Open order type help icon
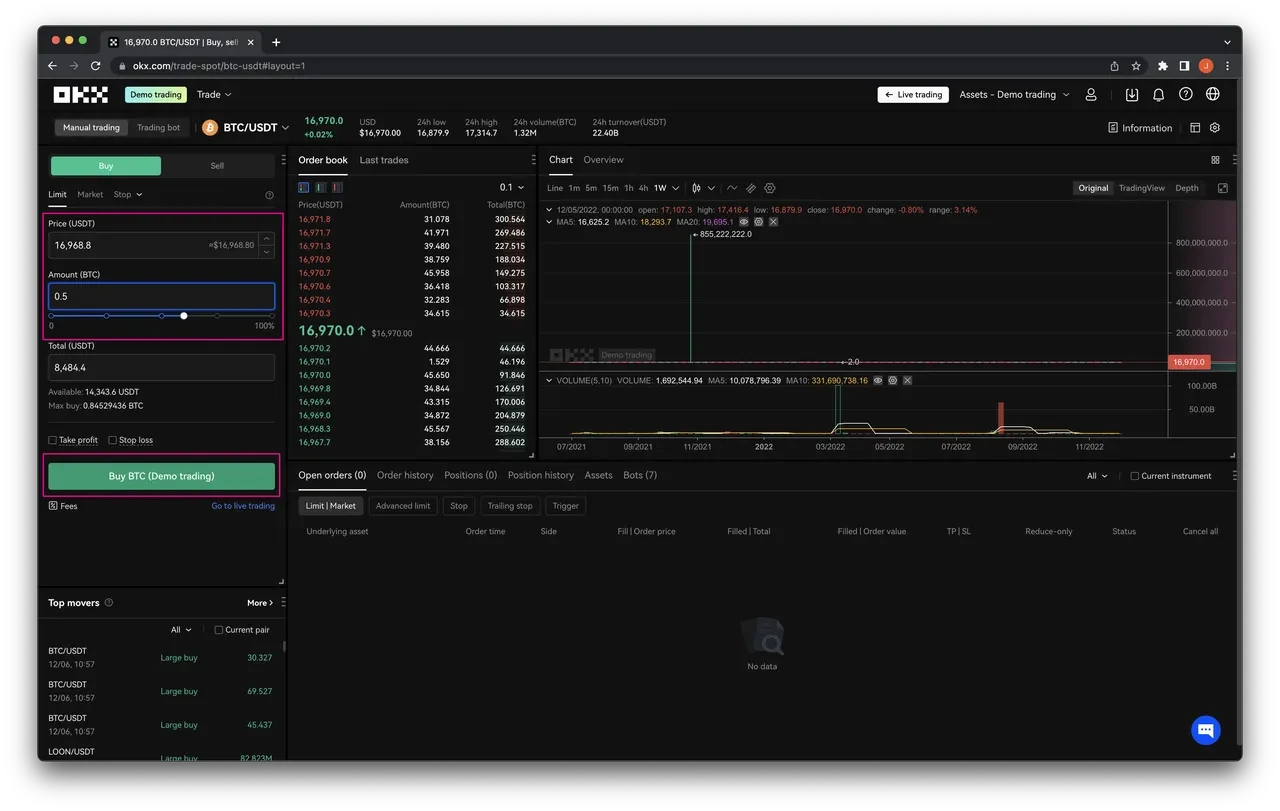Viewport: 1280px width, 811px height. (x=269, y=195)
